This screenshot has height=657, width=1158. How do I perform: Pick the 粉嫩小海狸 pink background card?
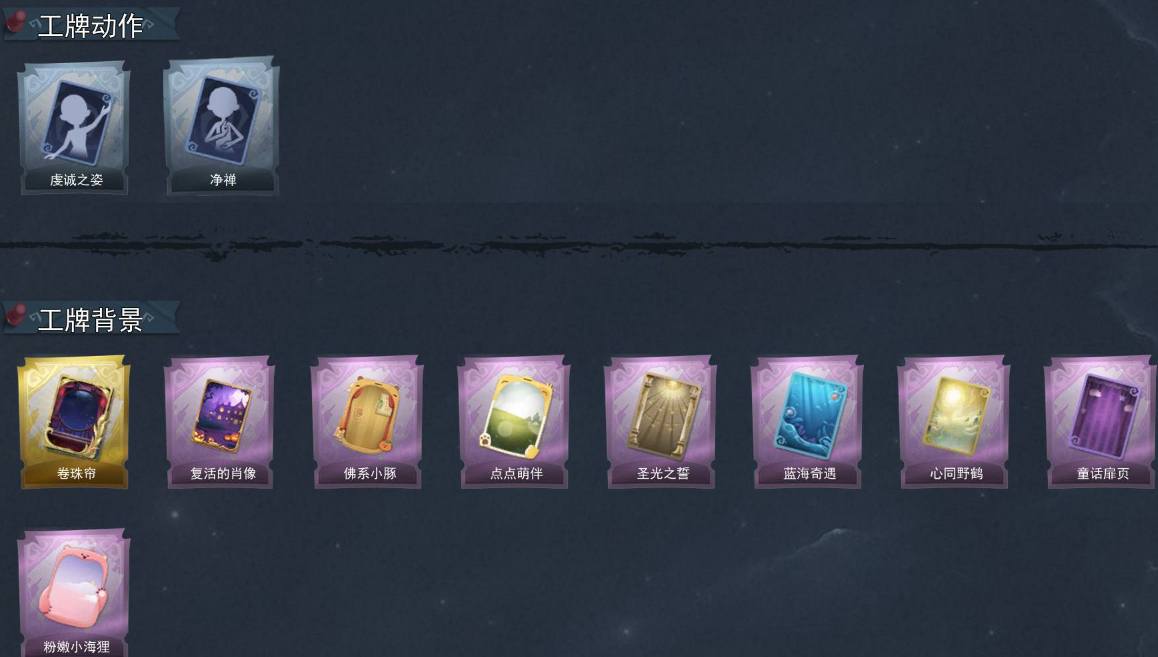(74, 593)
